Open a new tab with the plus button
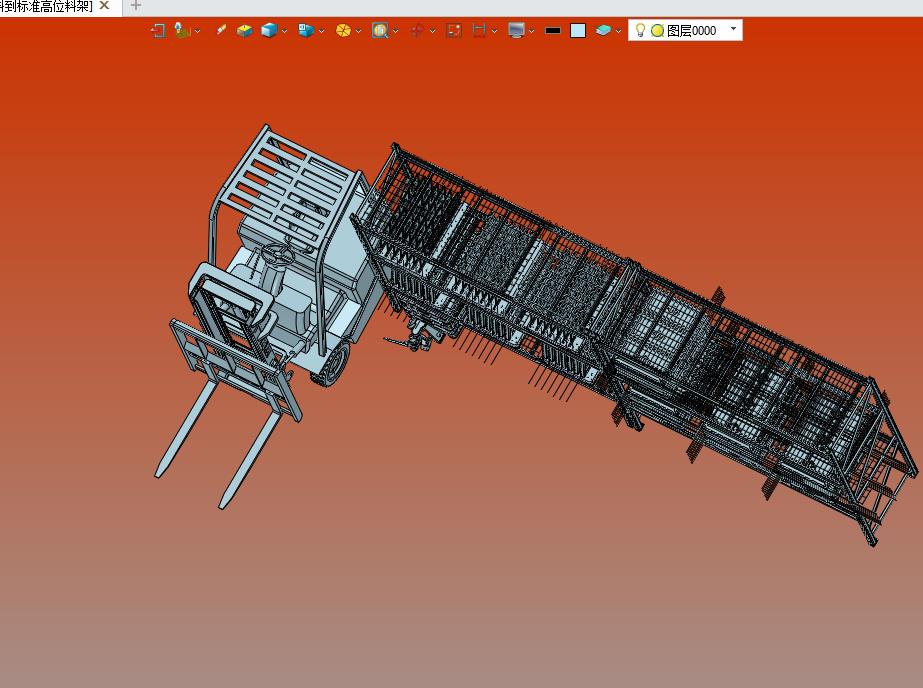923x688 pixels. click(135, 6)
